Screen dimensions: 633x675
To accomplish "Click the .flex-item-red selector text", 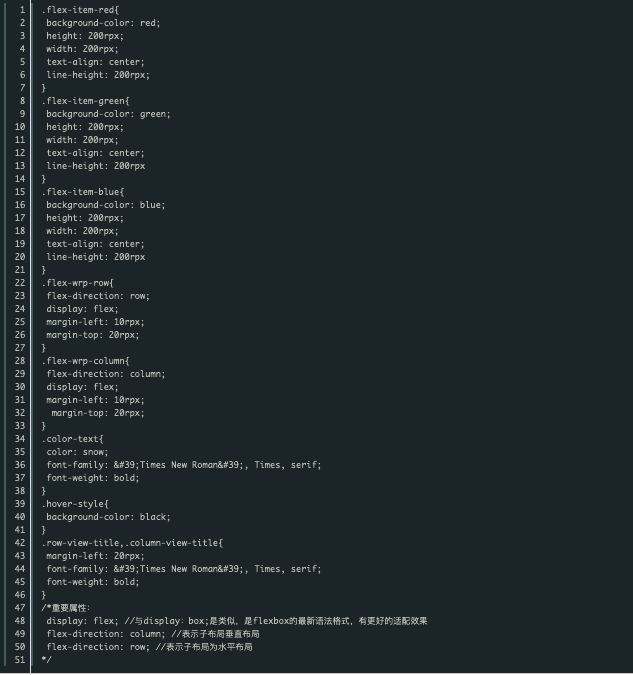I will pyautogui.click(x=80, y=10).
